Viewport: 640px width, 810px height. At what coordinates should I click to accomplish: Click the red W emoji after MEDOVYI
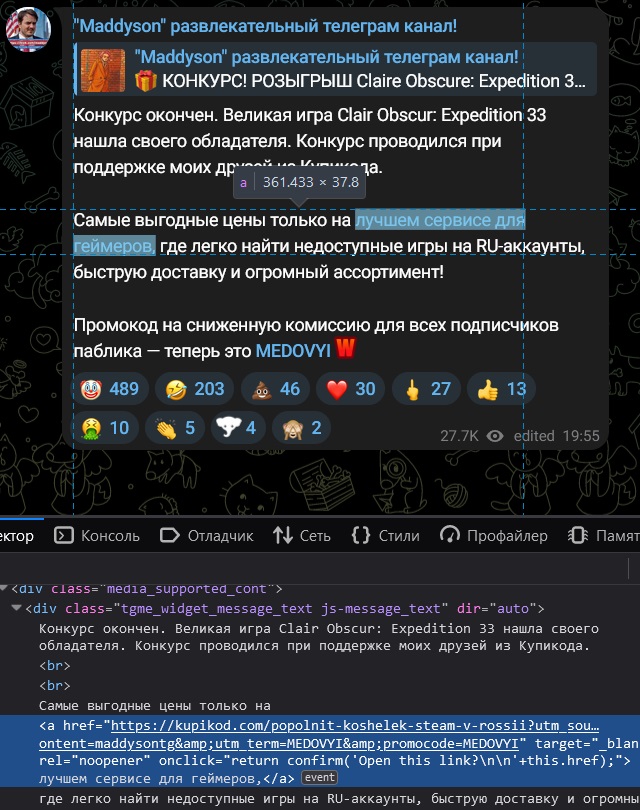[x=345, y=349]
